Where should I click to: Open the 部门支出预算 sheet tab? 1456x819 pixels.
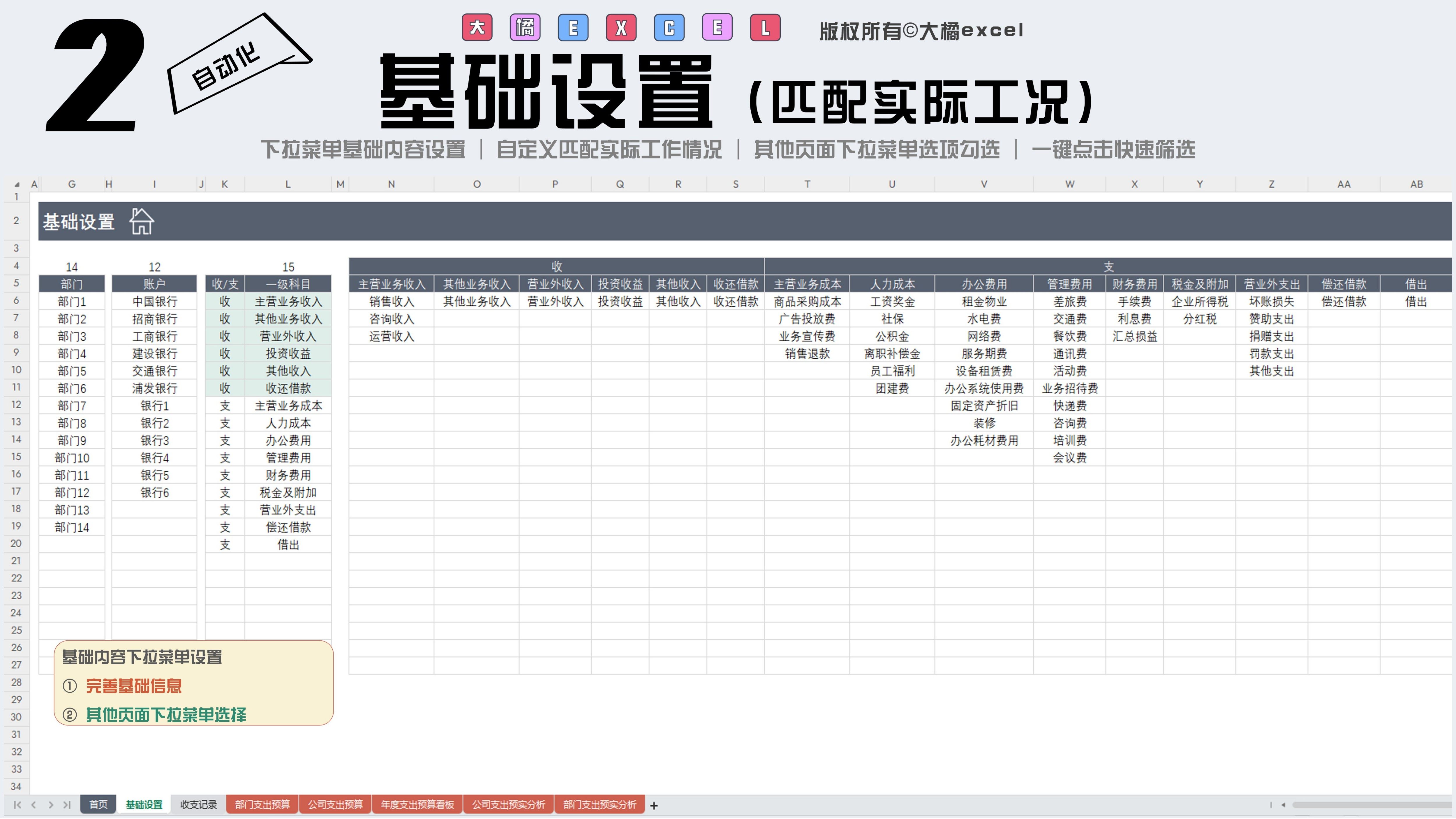pos(262,804)
